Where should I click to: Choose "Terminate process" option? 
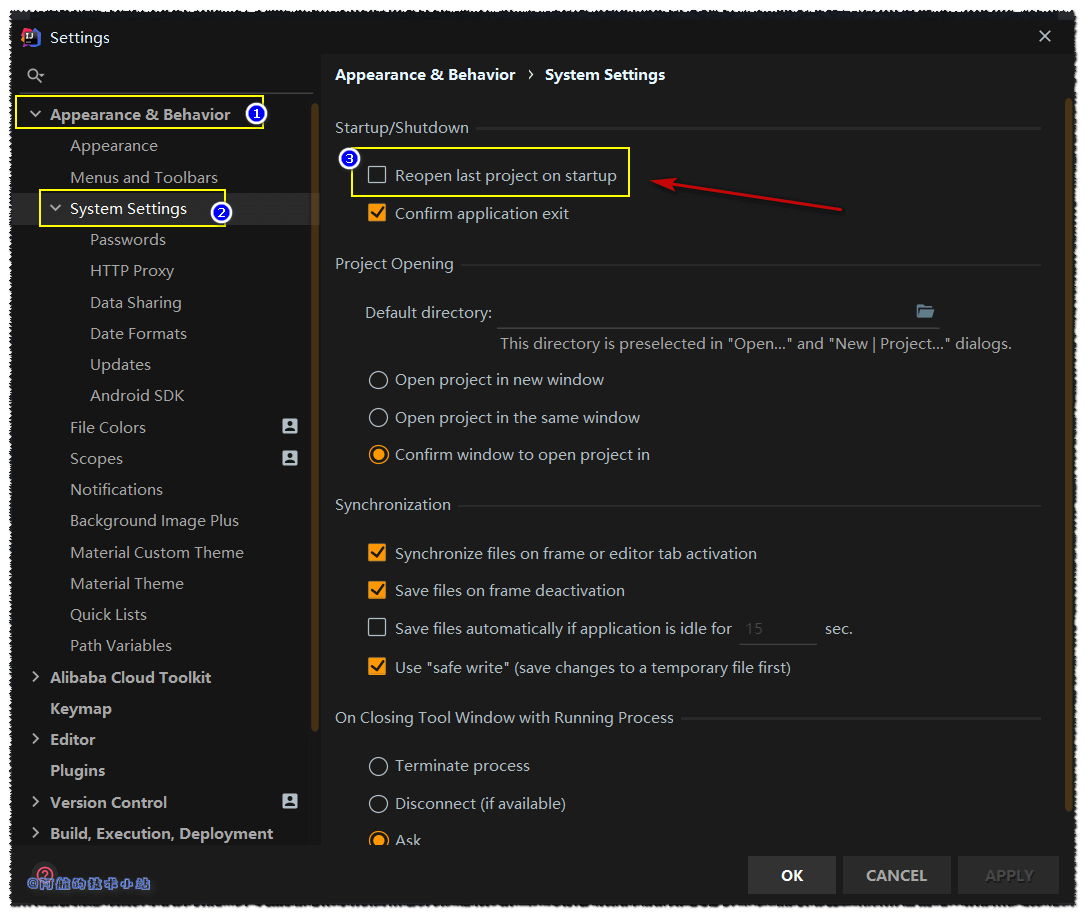[378, 766]
